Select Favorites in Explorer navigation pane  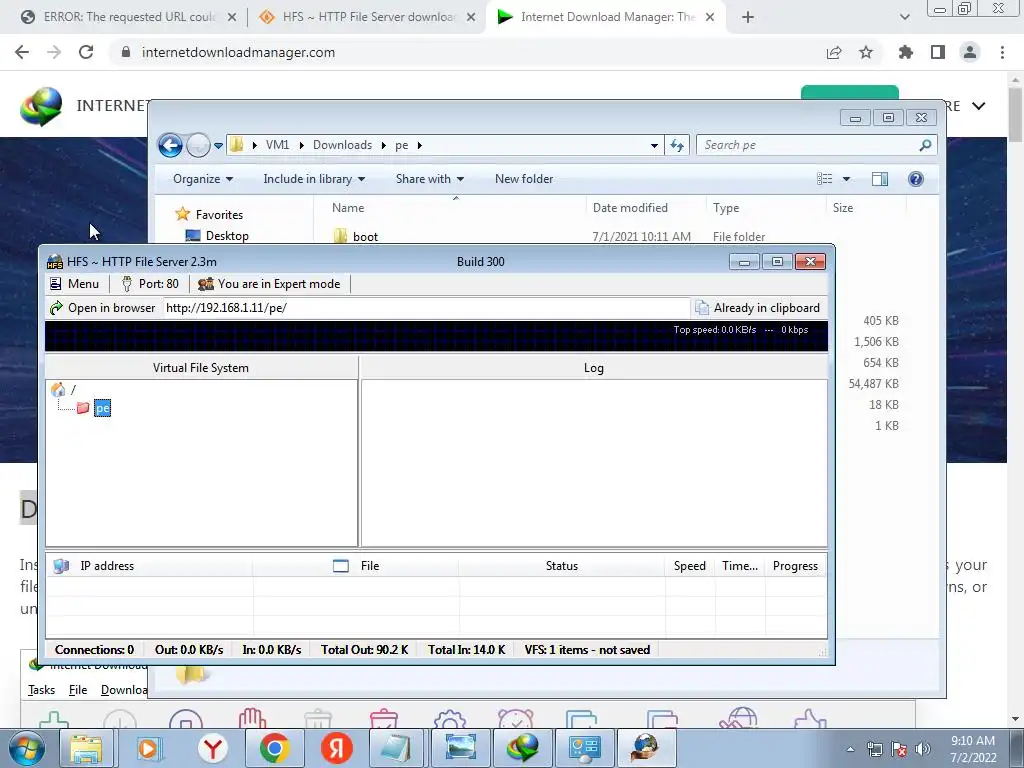pos(219,215)
